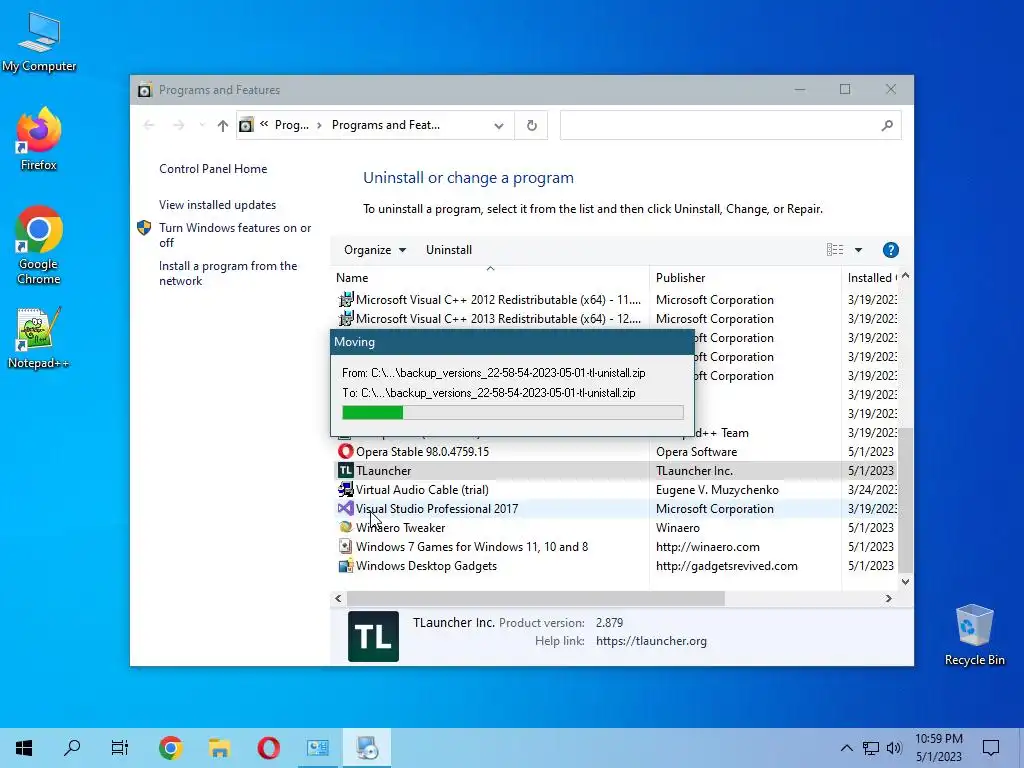Open recent locations dropdown arrow
The height and width of the screenshot is (768, 1024).
click(202, 125)
